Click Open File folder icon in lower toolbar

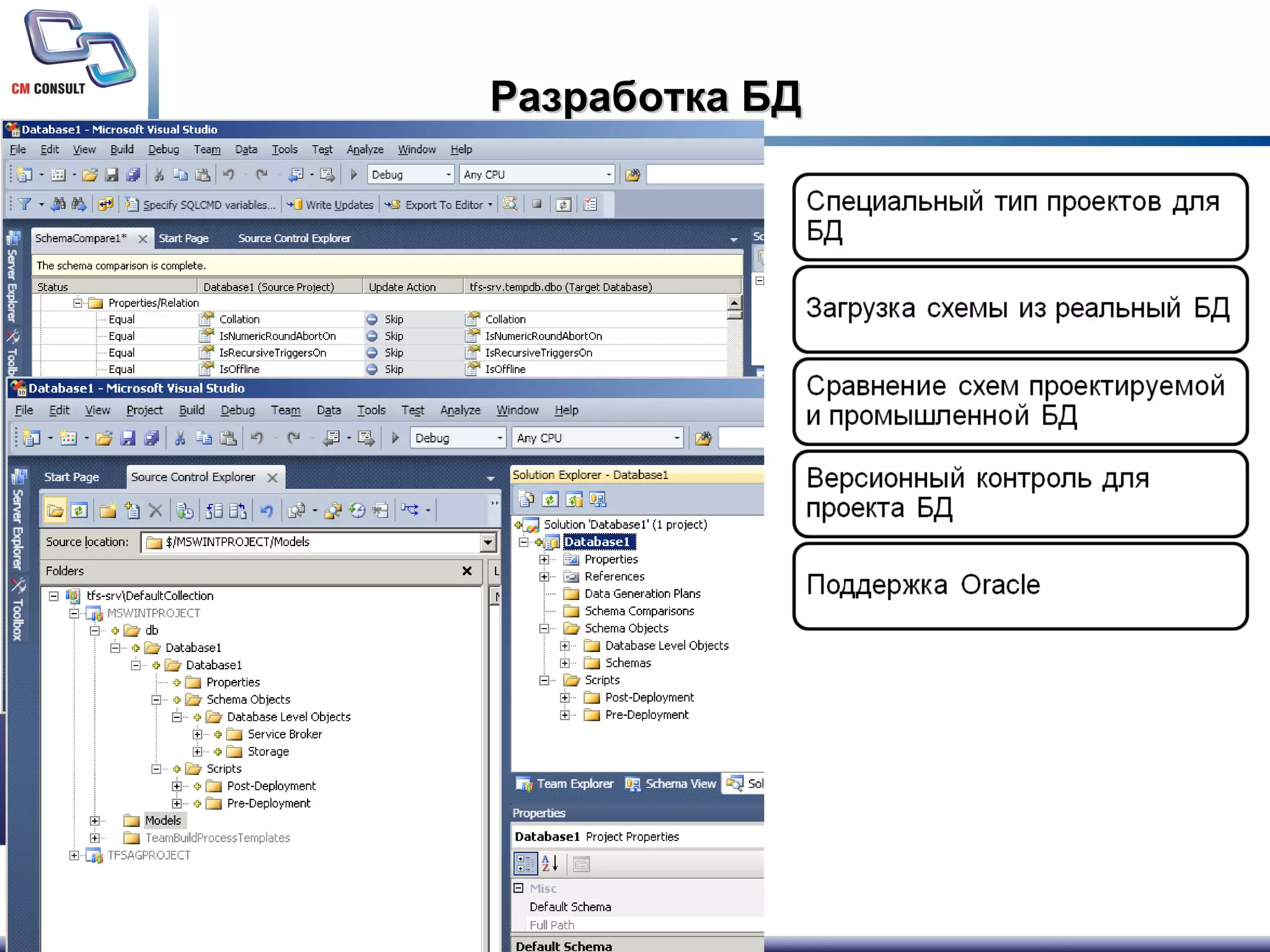pyautogui.click(x=104, y=438)
